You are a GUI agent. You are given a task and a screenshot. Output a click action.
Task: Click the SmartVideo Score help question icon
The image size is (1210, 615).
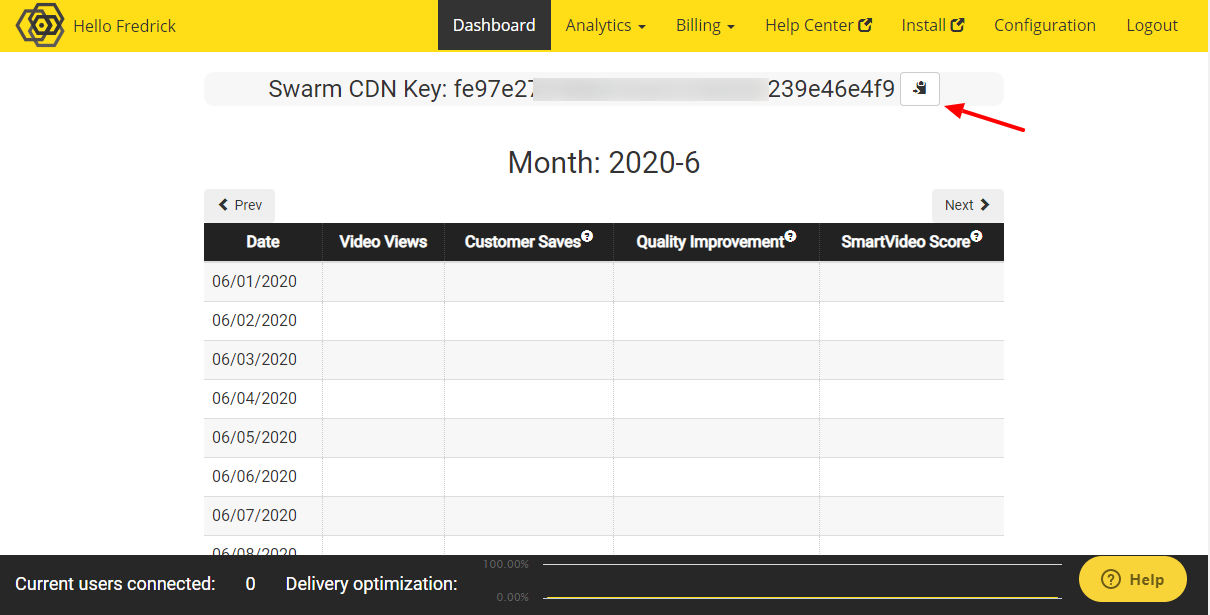(x=976, y=237)
